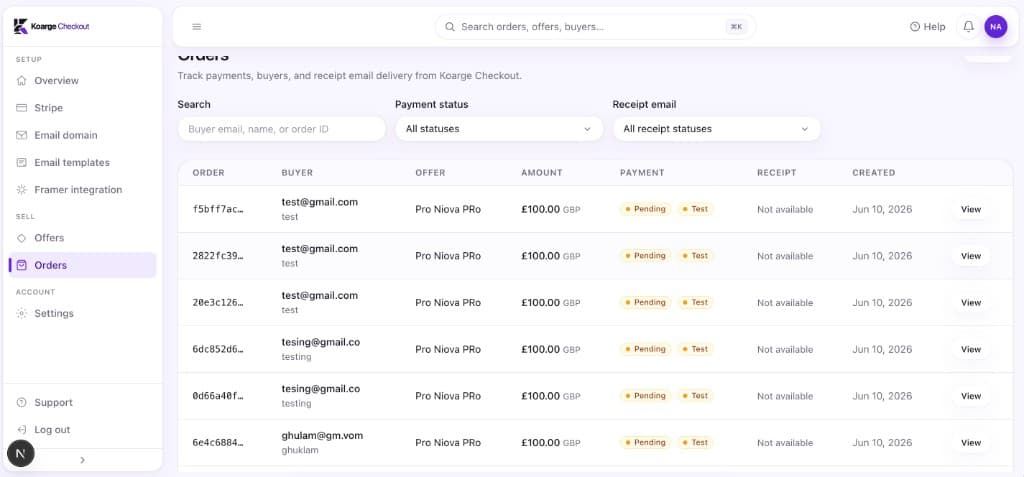Click order ID 0d66a40f
1024x477 pixels.
(x=218, y=396)
